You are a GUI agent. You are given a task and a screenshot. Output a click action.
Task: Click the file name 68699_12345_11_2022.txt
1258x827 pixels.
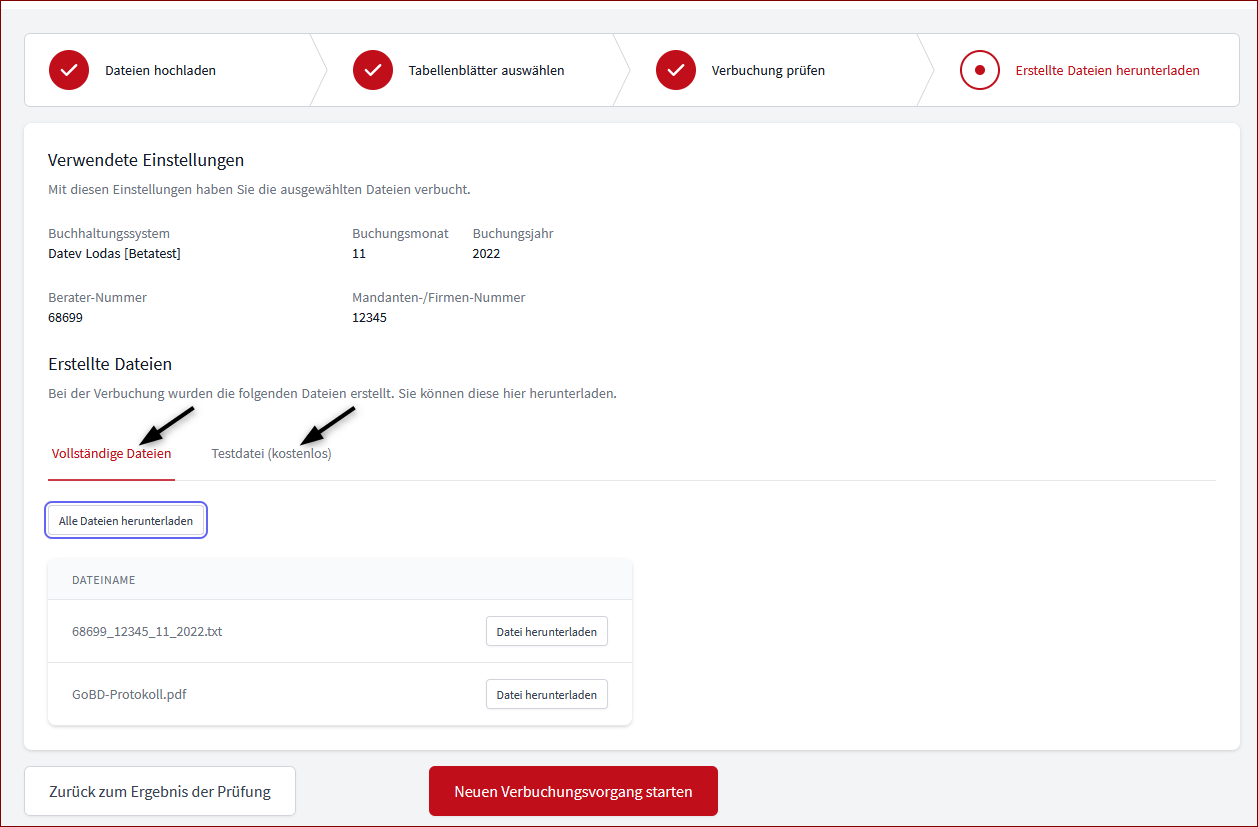pos(147,632)
